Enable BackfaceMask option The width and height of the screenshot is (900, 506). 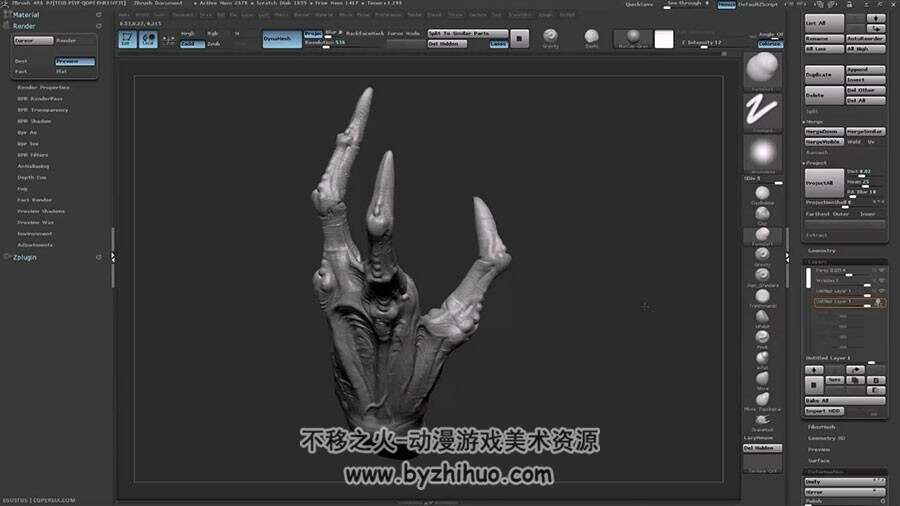coord(364,33)
